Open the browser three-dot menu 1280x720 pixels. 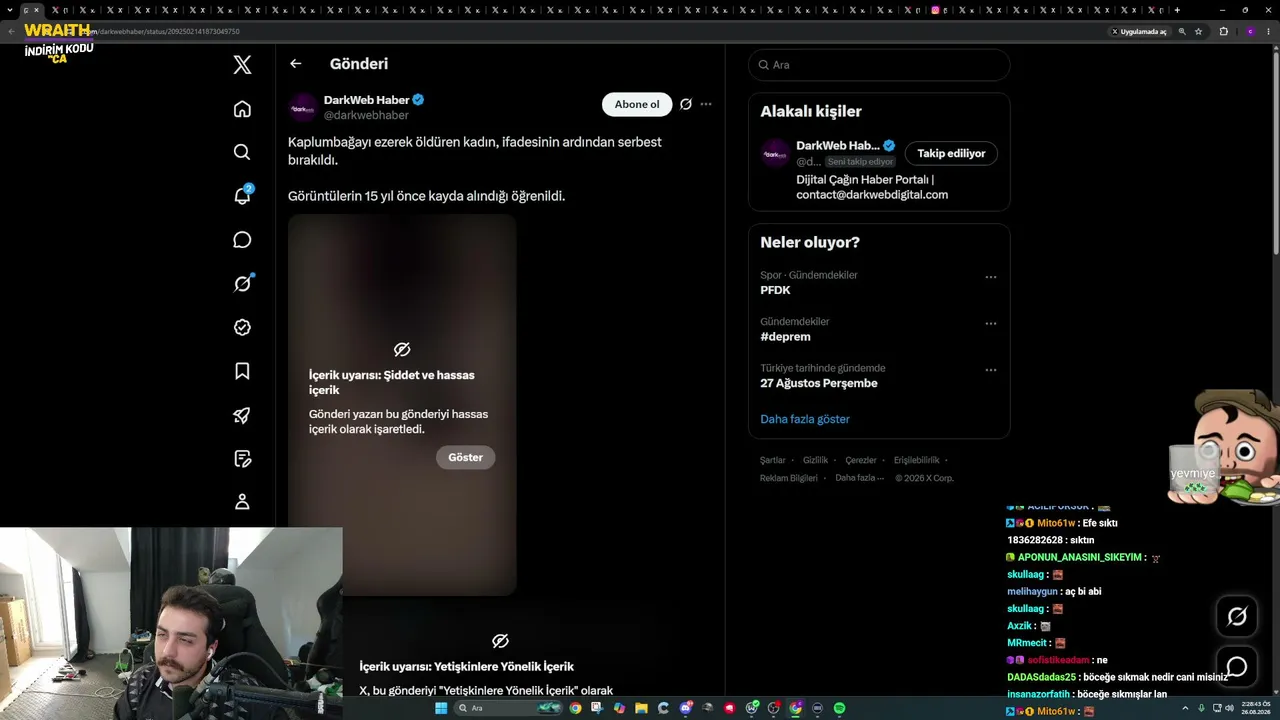tap(1269, 31)
